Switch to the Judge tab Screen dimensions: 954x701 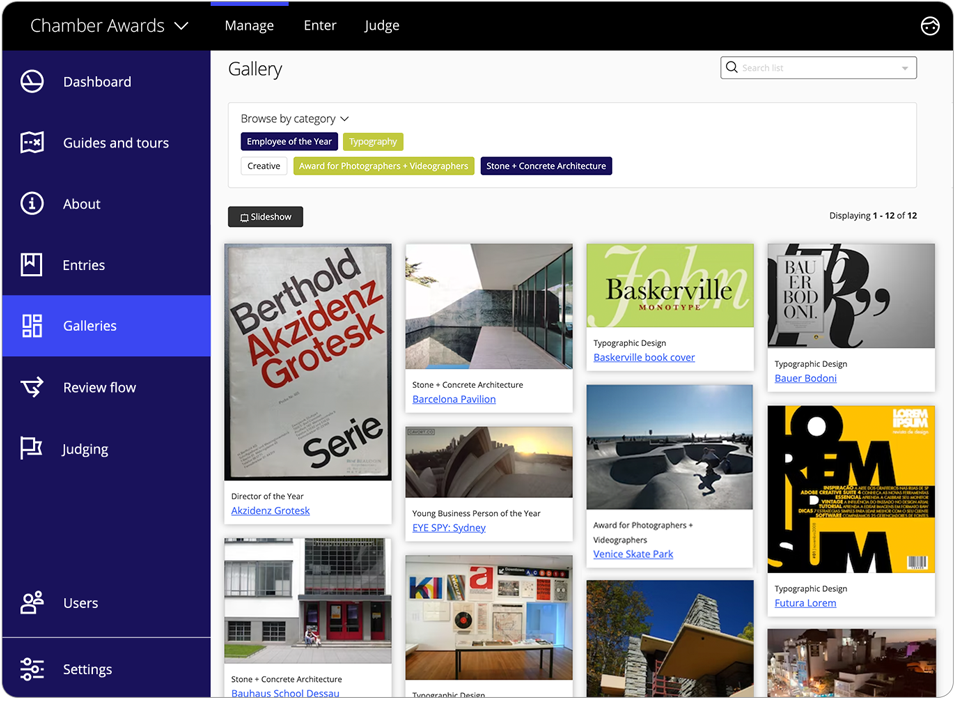(x=381, y=25)
